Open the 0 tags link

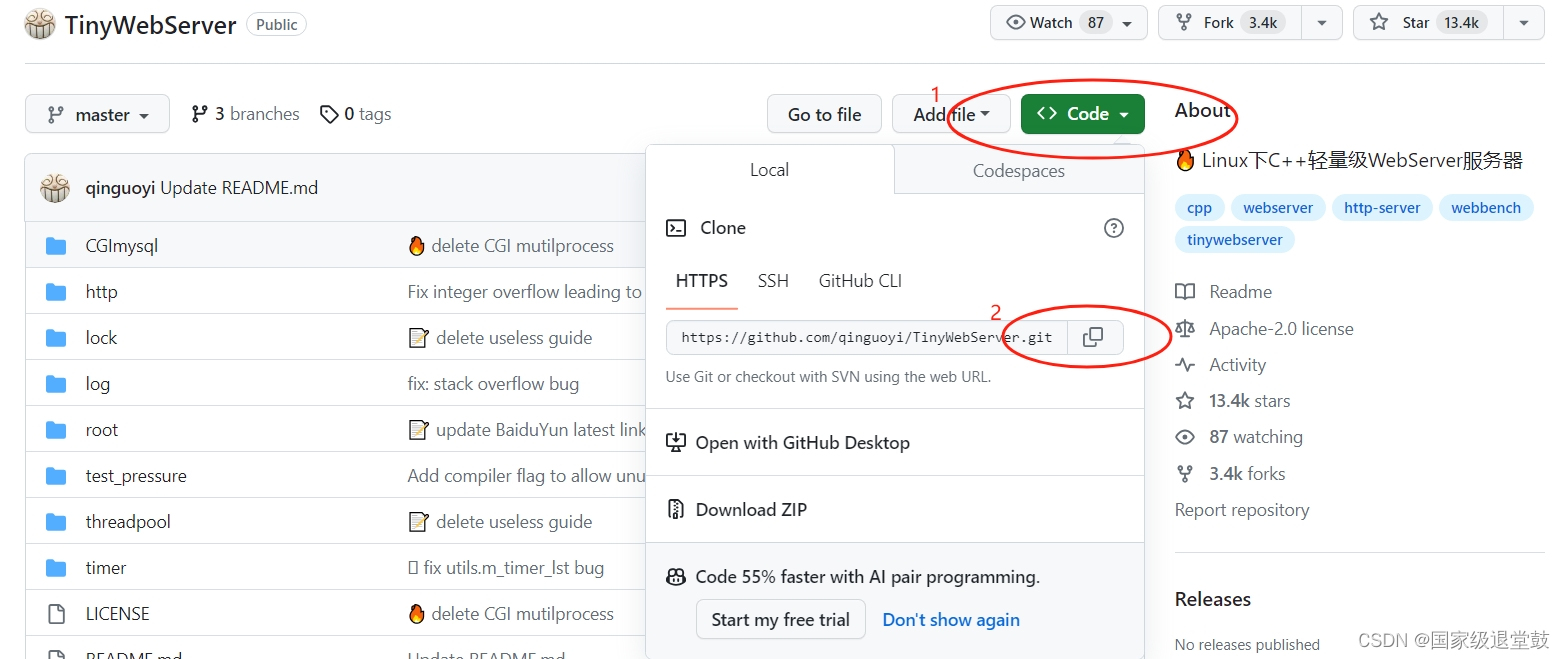coord(355,114)
